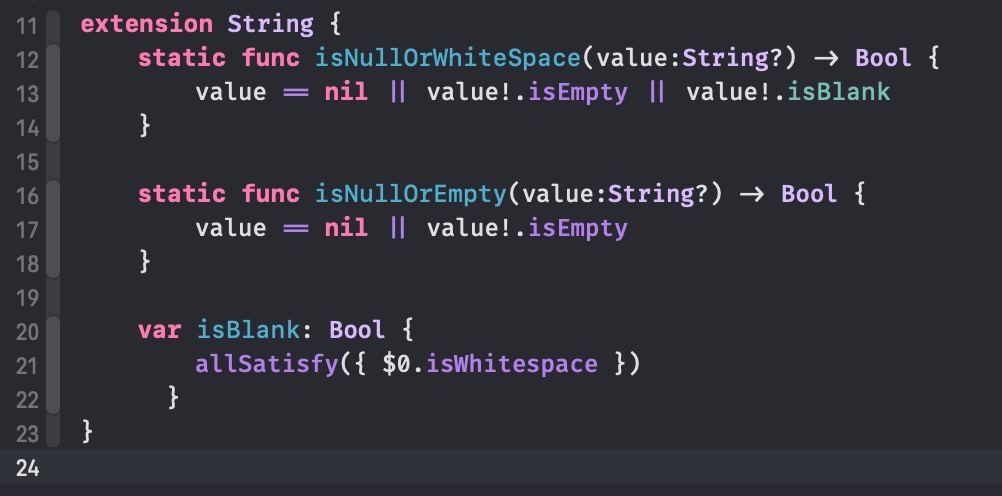The height and width of the screenshot is (496, 1002).
Task: Click the 'extension' keyword
Action: click(x=146, y=24)
